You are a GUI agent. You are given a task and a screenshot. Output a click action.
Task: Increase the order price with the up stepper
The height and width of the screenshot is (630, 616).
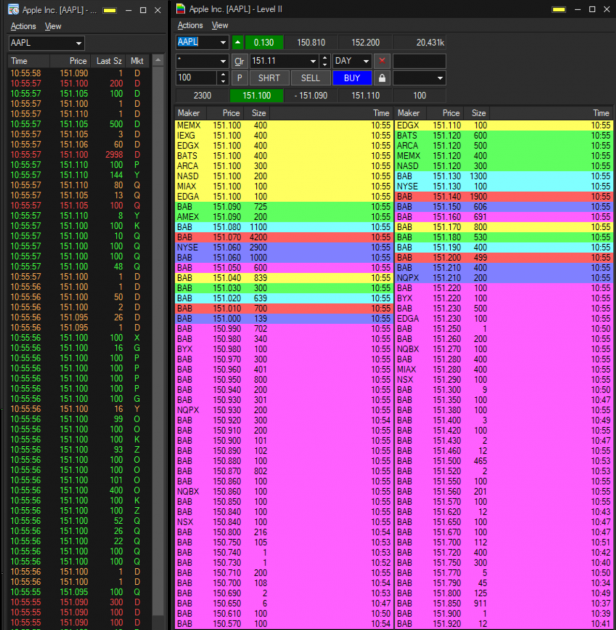point(325,58)
